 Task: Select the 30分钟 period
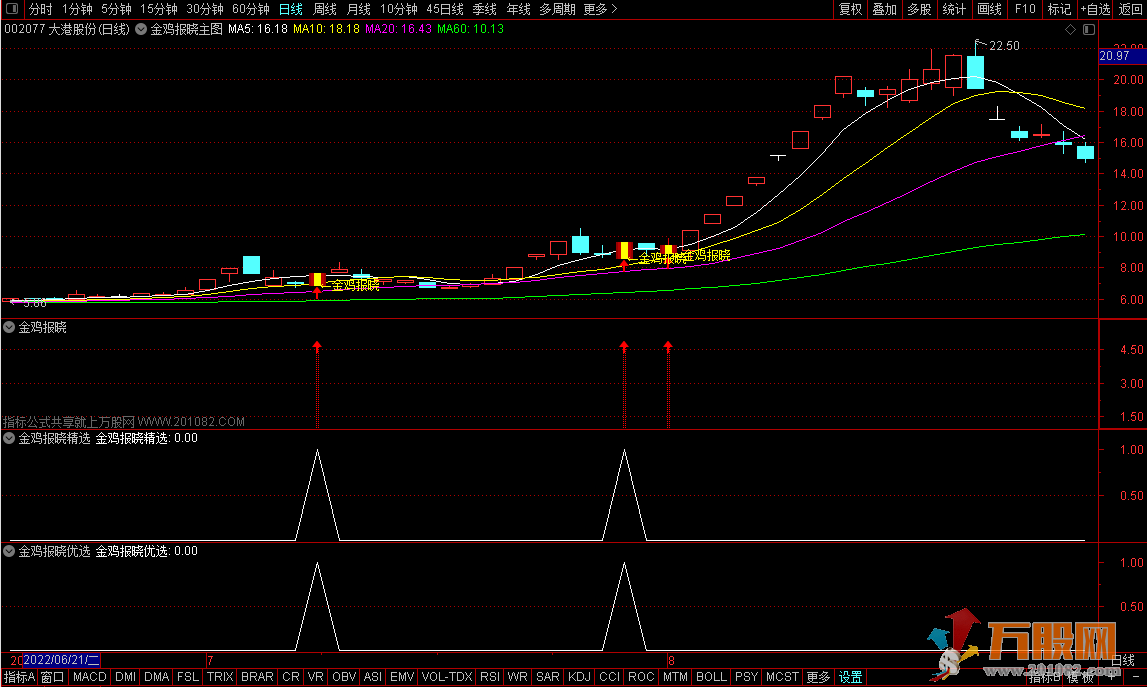pos(205,9)
